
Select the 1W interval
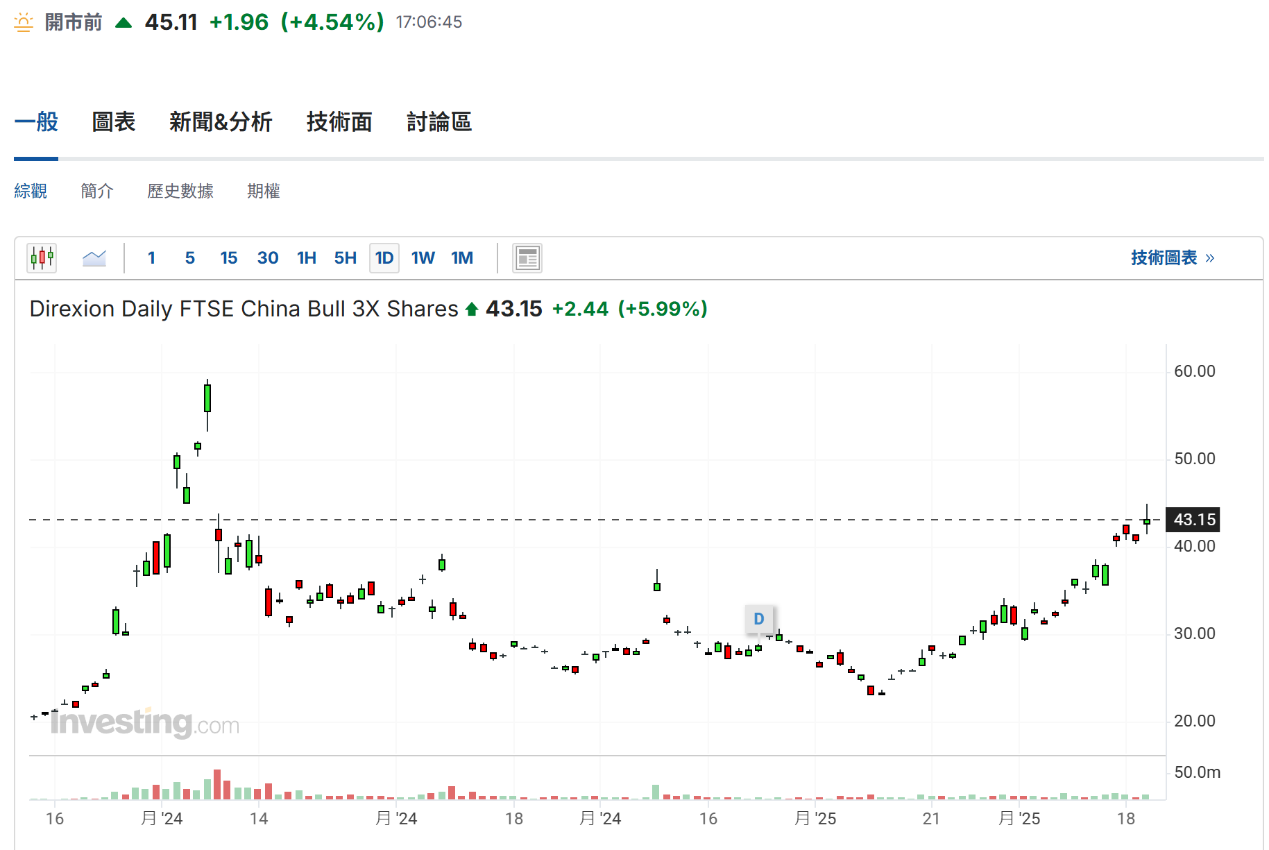(x=423, y=258)
